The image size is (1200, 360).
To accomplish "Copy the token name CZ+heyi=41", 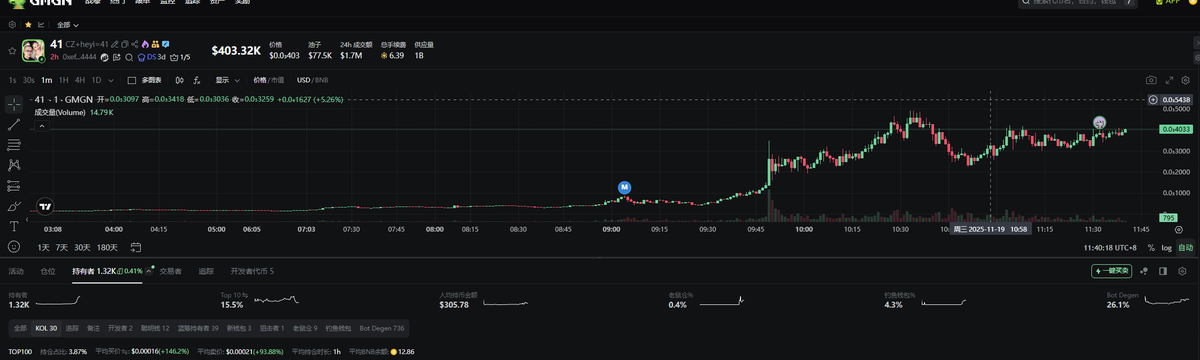I will click(125, 44).
